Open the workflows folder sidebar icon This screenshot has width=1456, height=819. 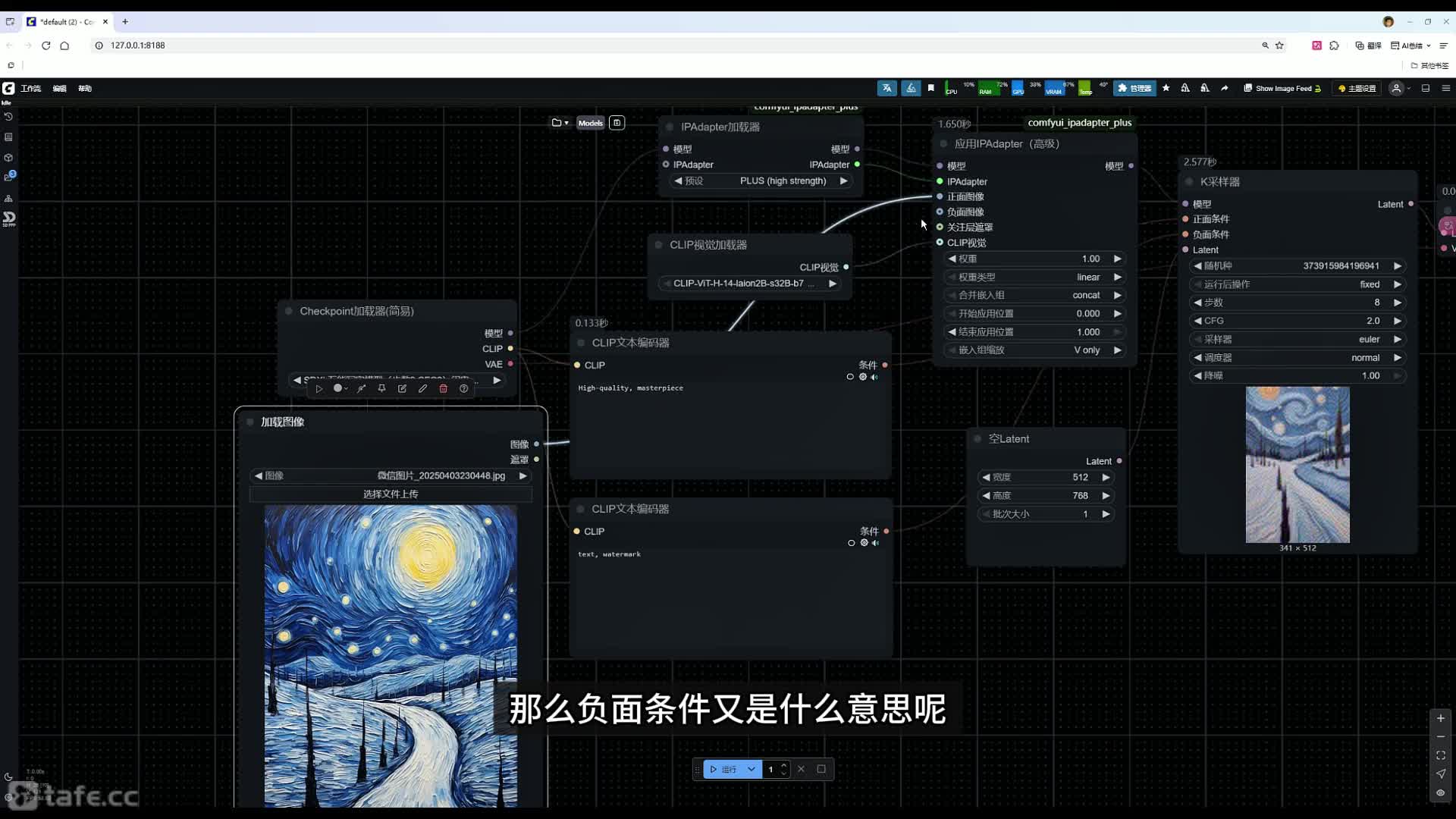[x=8, y=177]
